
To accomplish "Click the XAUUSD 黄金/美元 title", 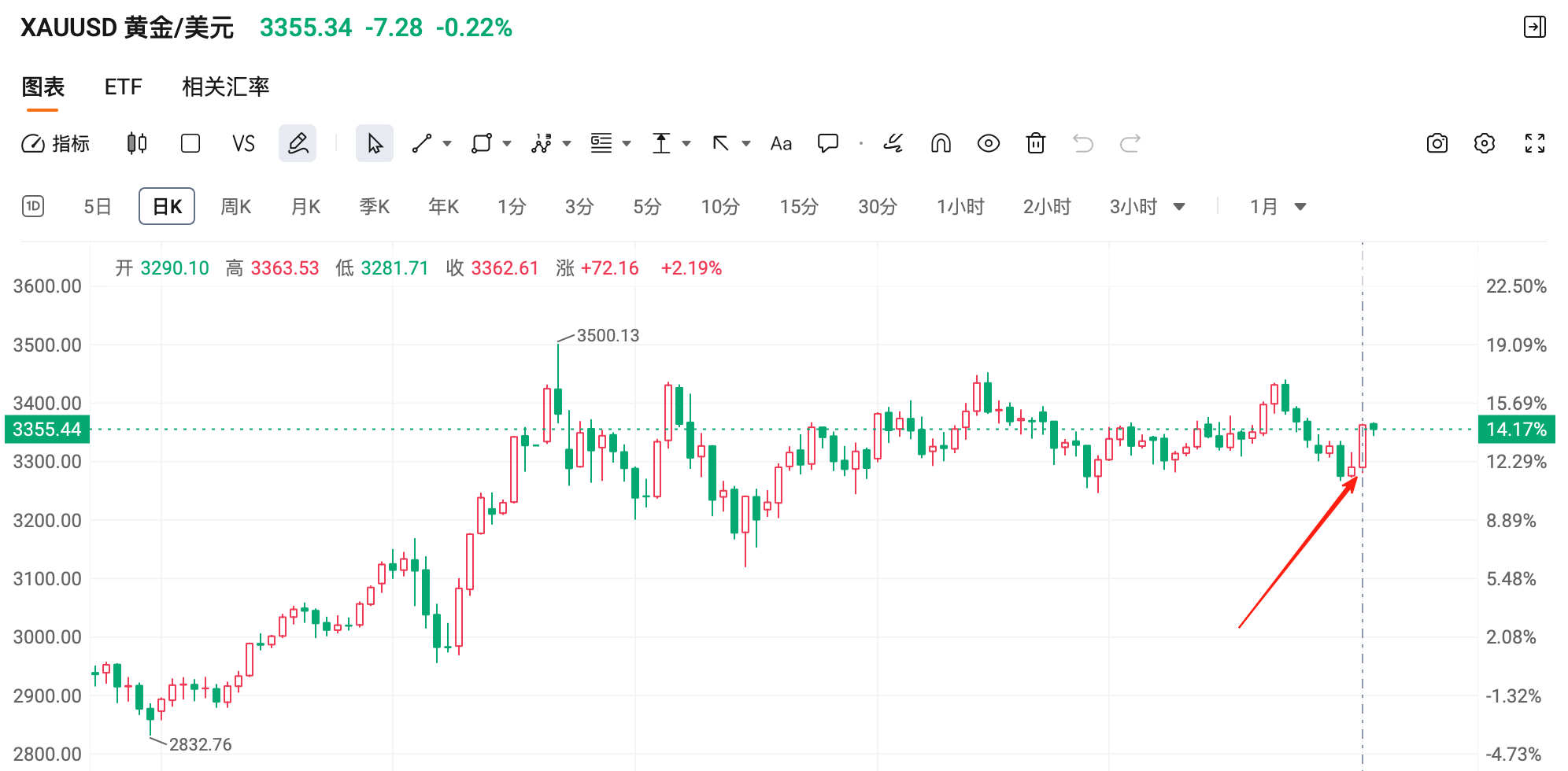I will click(127, 28).
